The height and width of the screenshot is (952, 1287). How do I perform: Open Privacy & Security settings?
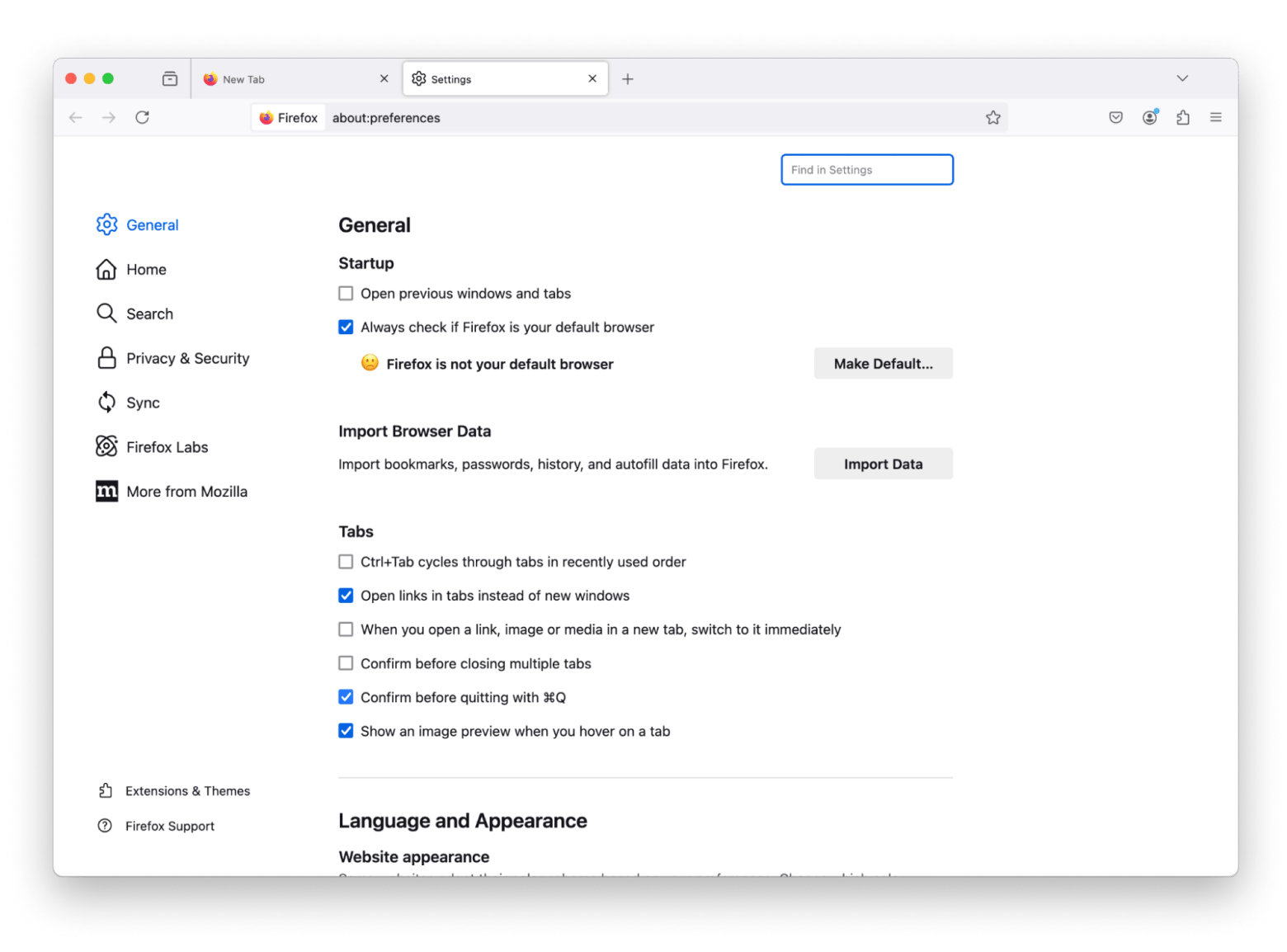[x=188, y=359]
